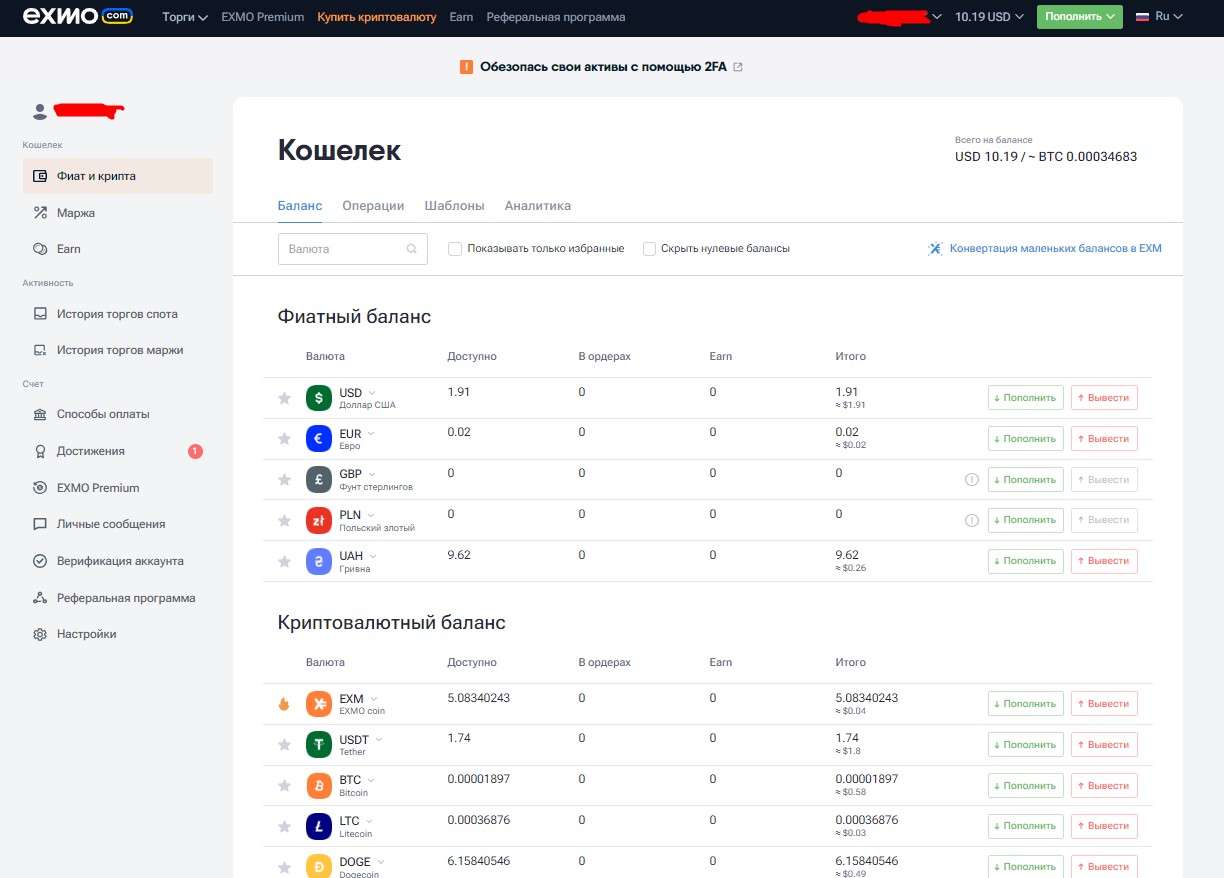Click the green Пополнить button in header
This screenshot has height=878, width=1224.
pyautogui.click(x=1080, y=17)
